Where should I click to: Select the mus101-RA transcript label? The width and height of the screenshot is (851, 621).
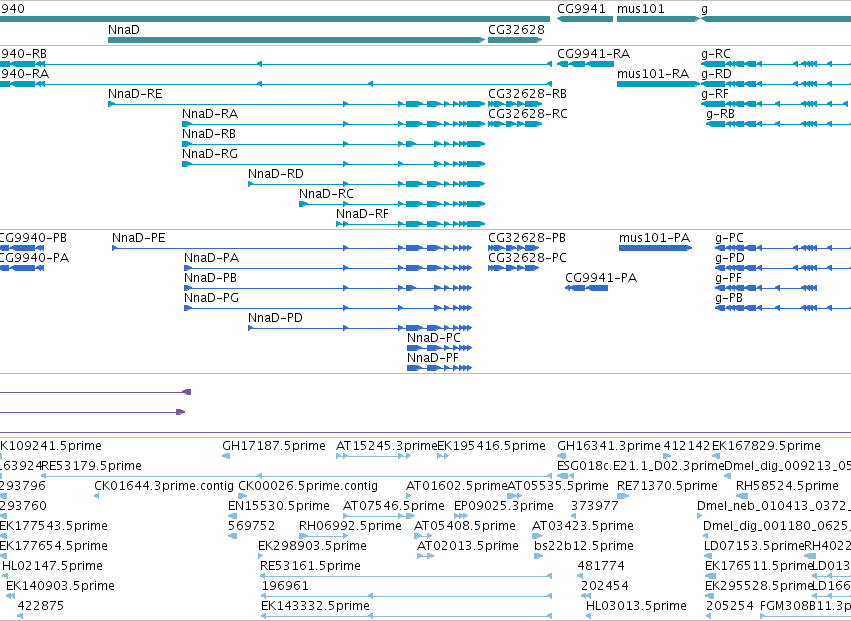click(x=653, y=73)
